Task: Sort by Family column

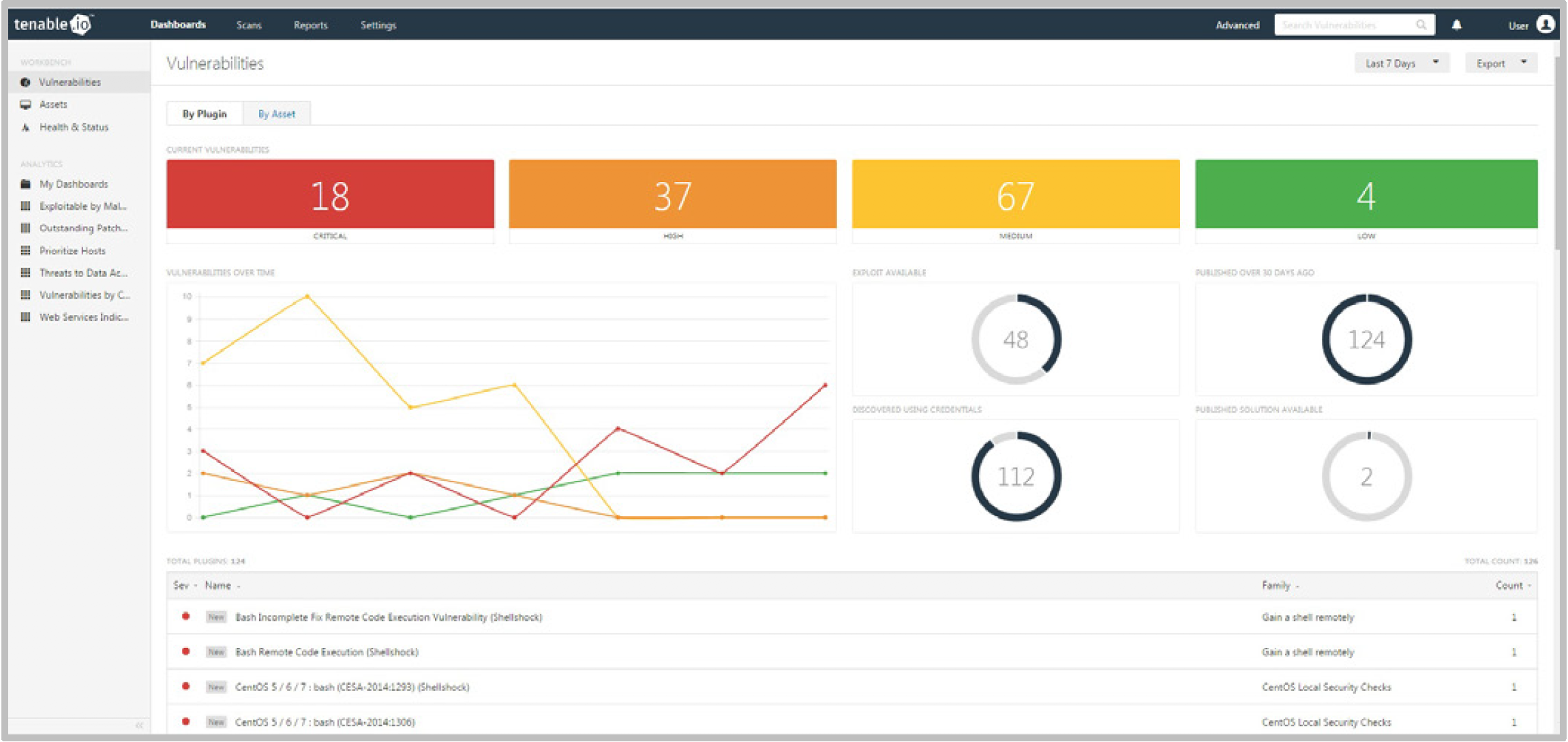Action: point(1280,585)
